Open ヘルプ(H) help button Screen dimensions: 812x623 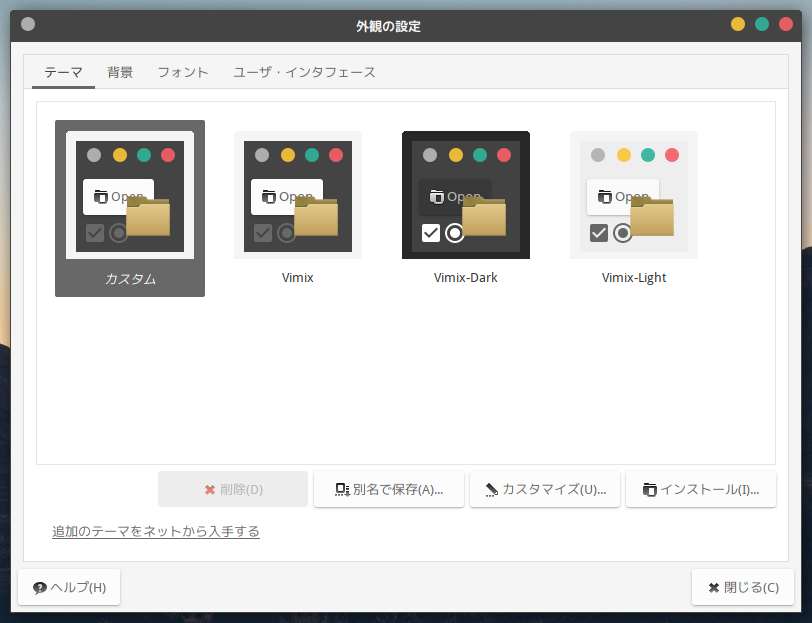click(69, 587)
